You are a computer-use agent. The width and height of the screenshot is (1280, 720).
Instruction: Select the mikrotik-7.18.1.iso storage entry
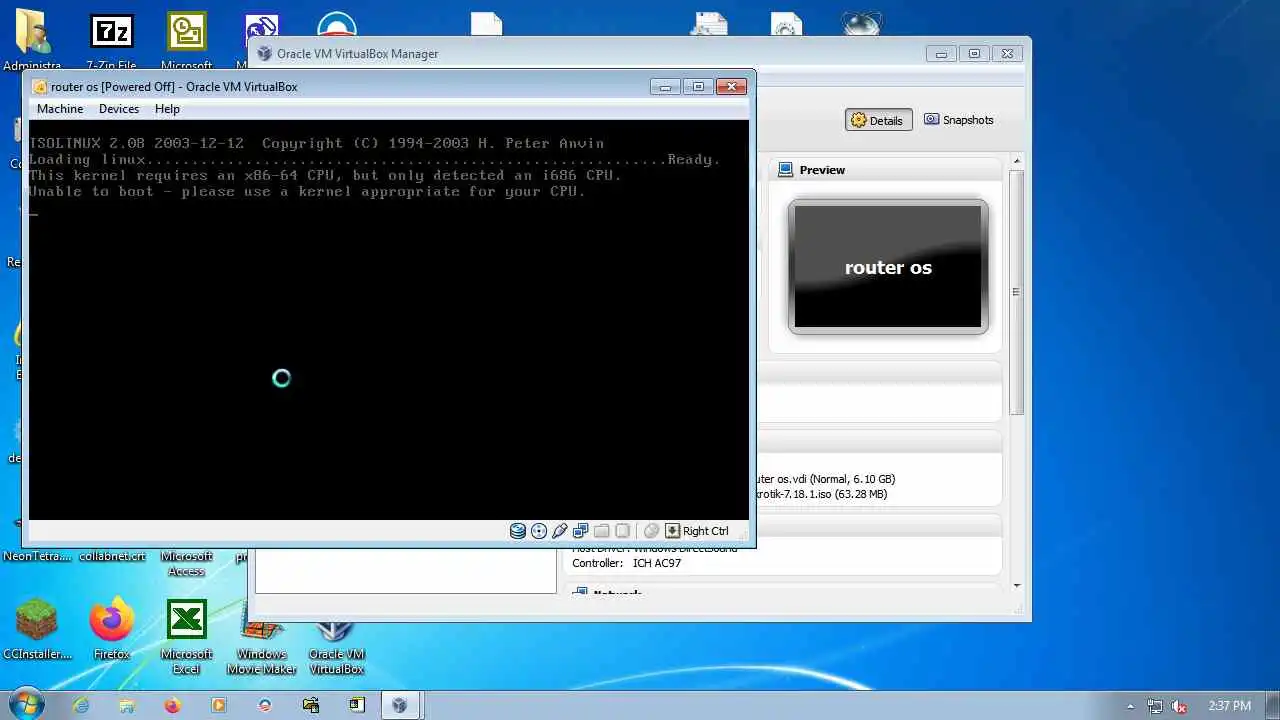(x=822, y=494)
